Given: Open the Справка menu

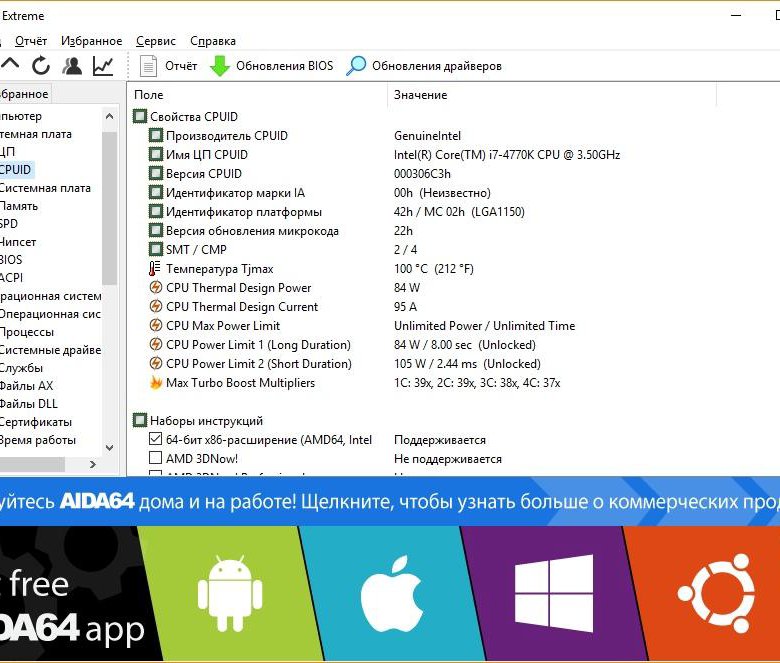Looking at the screenshot, I should pos(212,41).
